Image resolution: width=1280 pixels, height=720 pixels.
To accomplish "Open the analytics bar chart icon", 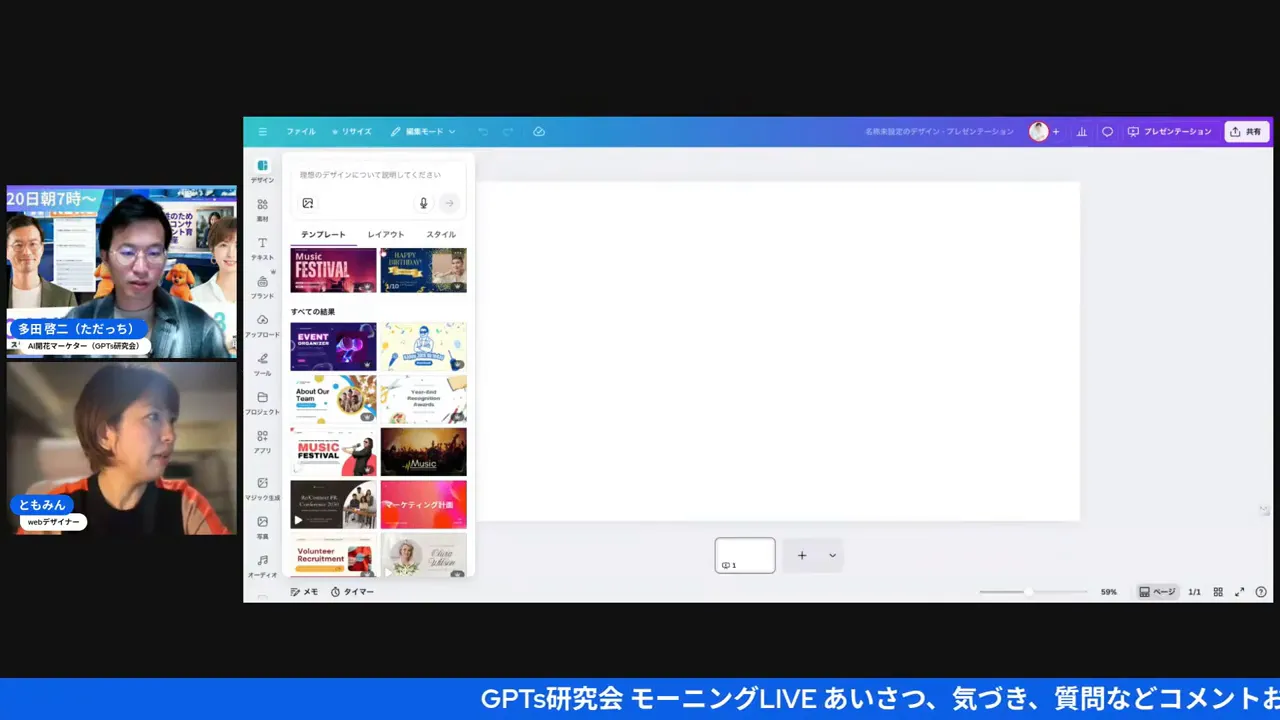I will click(1081, 132).
